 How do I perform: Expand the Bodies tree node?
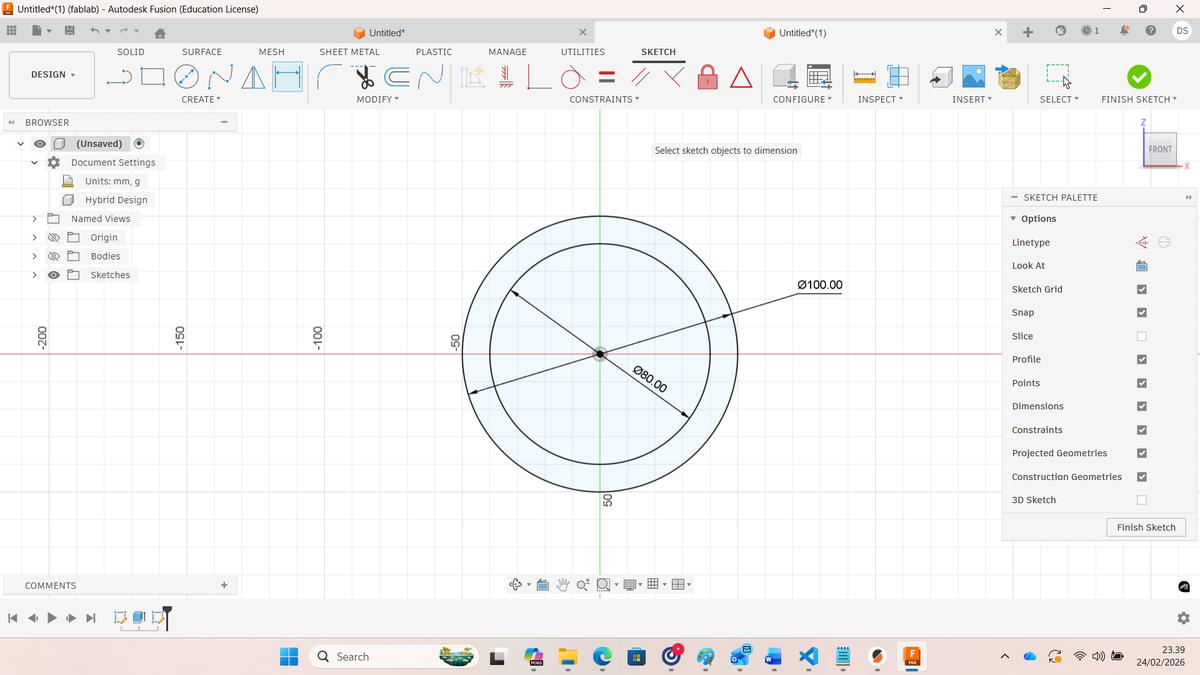point(34,256)
